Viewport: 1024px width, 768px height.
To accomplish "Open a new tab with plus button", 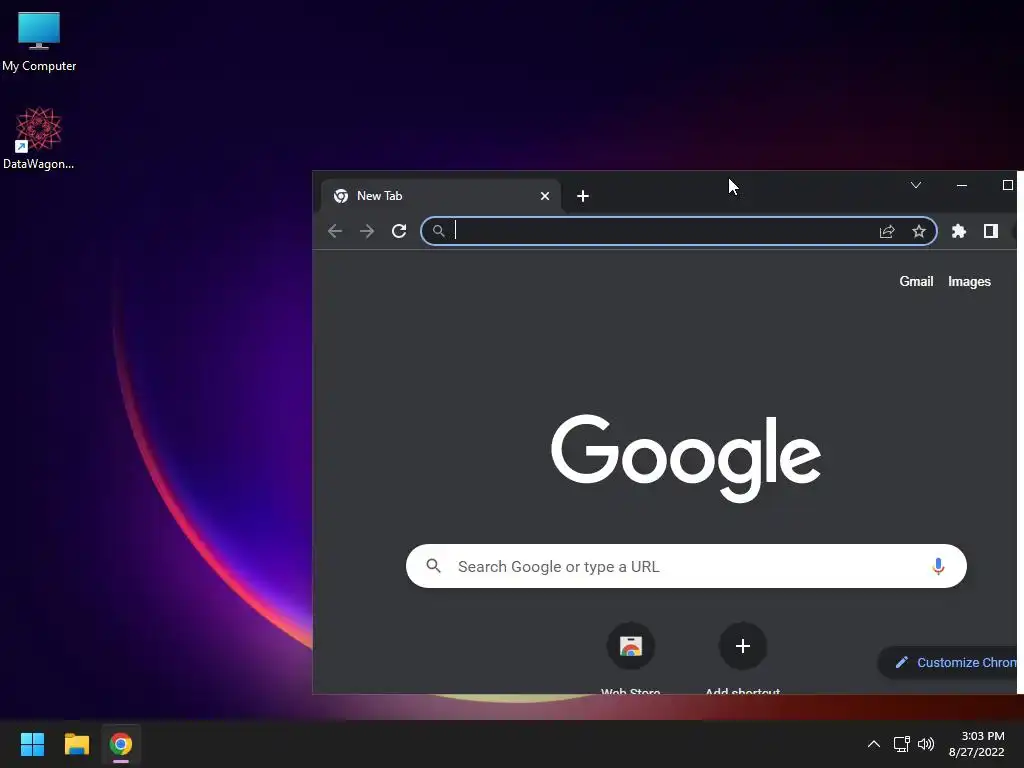I will coord(583,196).
